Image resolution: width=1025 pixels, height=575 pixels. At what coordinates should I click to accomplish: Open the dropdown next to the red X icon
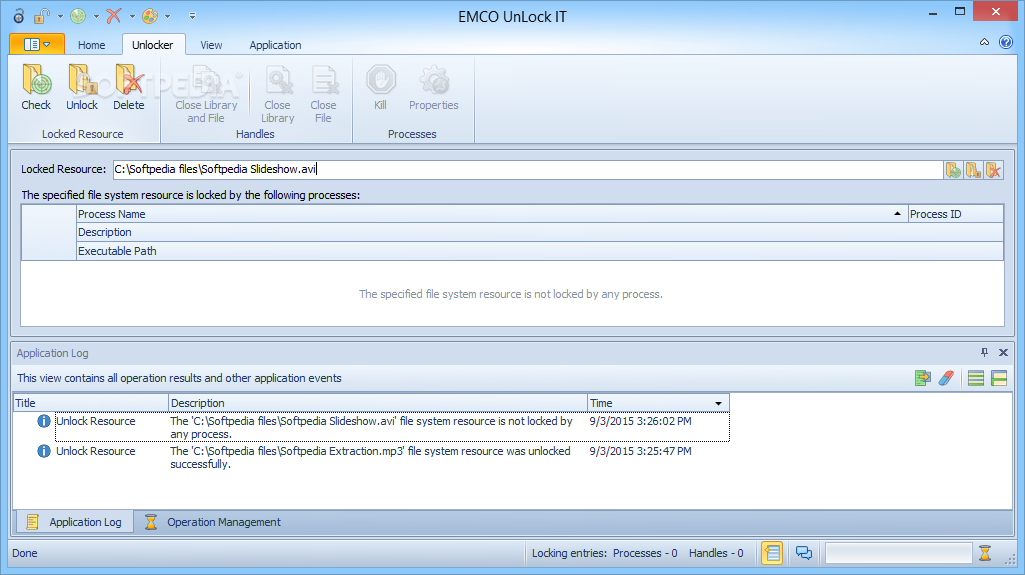coord(132,16)
